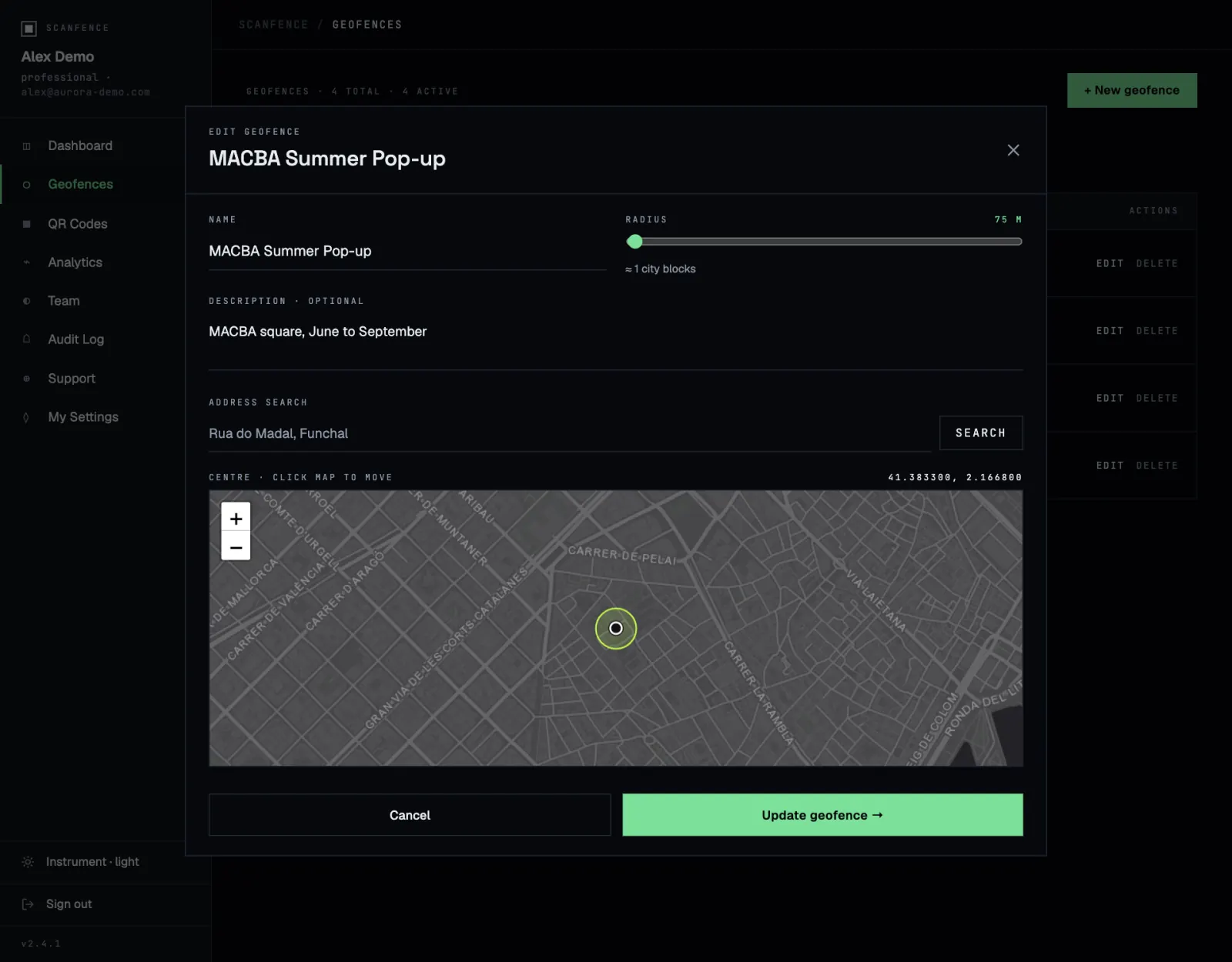The height and width of the screenshot is (962, 1232).
Task: Click the sun theme icon
Action: click(x=28, y=862)
